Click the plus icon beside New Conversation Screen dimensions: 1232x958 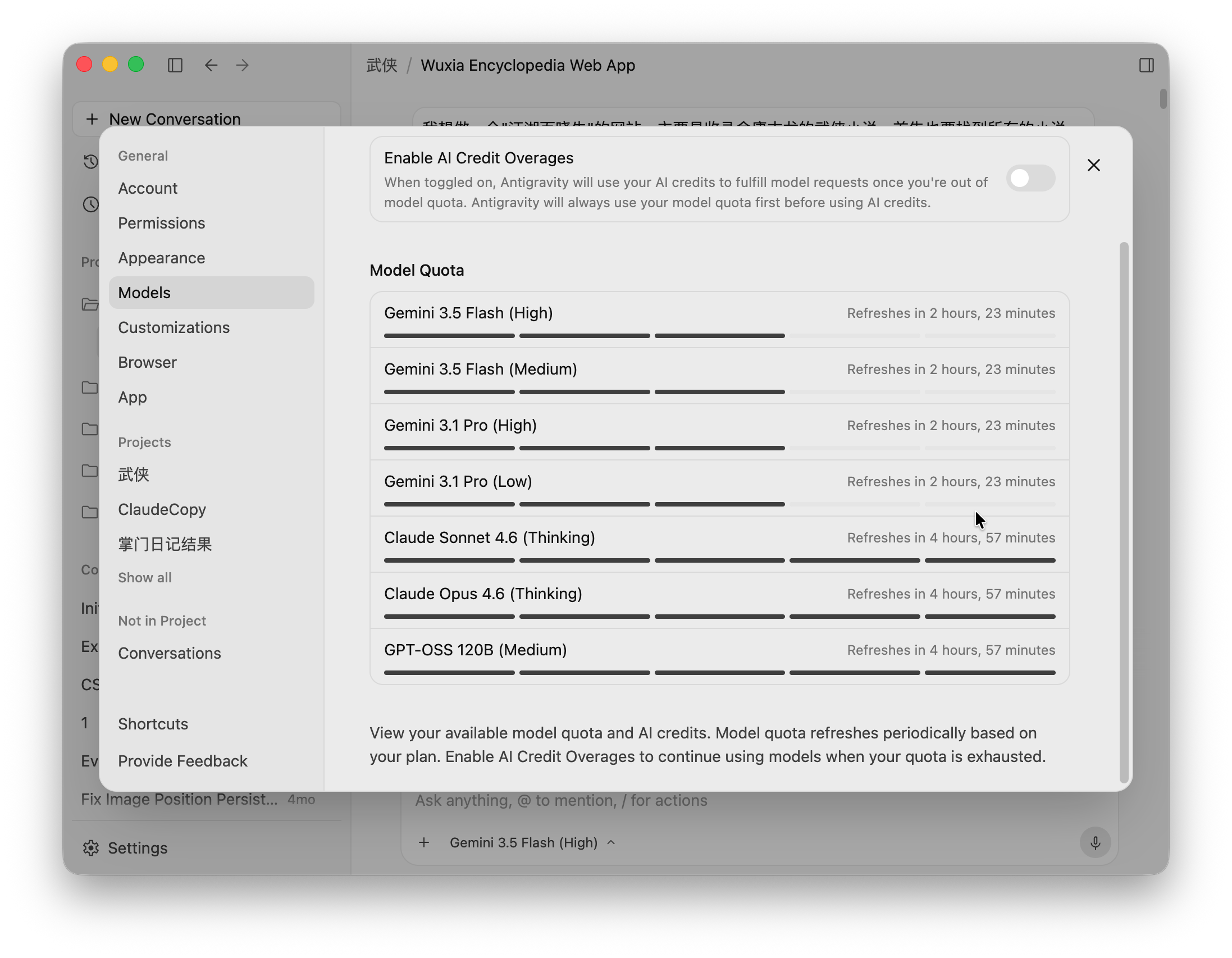[x=92, y=119]
